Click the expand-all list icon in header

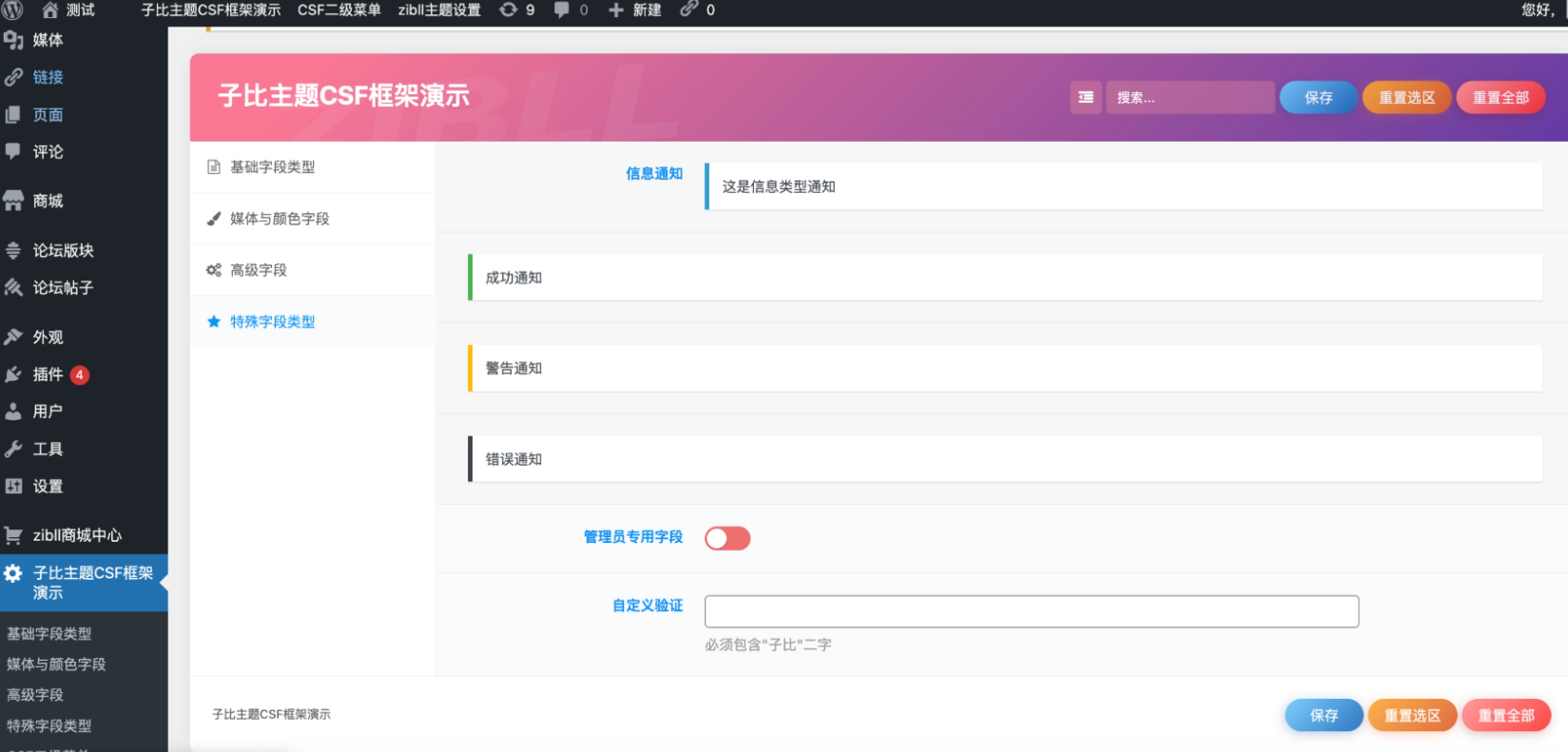click(1086, 97)
